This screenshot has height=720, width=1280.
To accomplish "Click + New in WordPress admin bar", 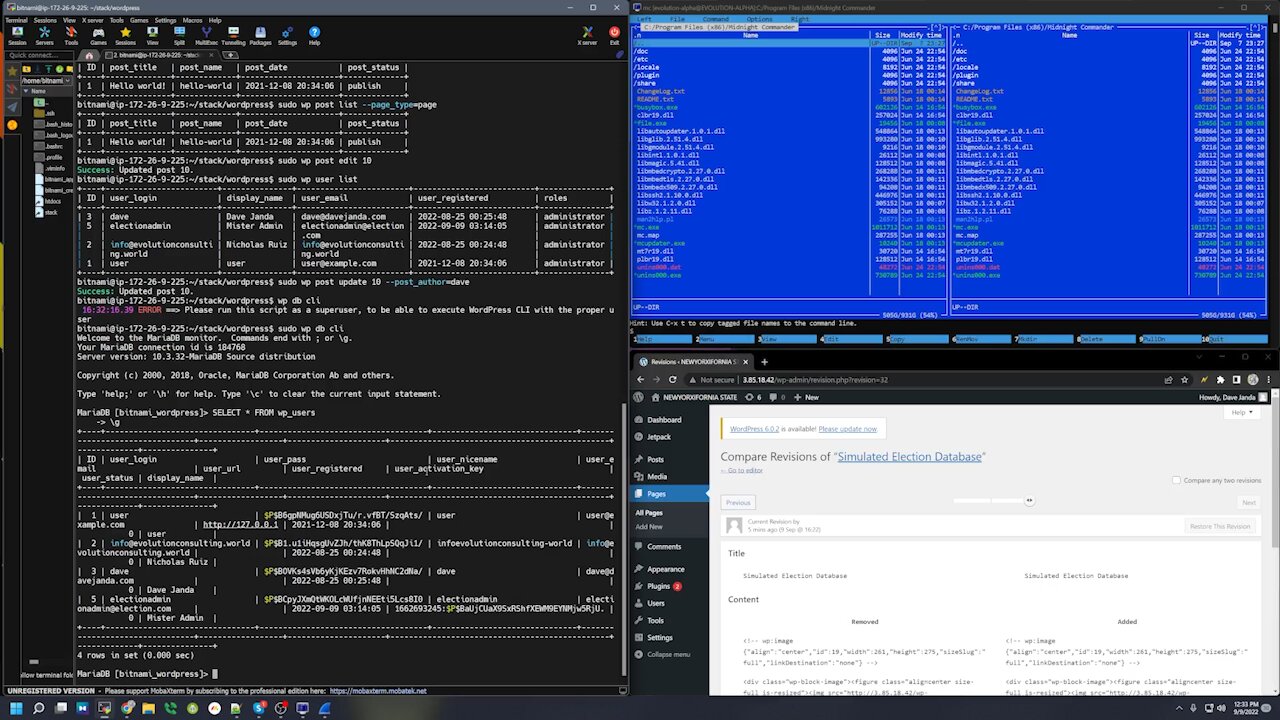I will coord(807,397).
